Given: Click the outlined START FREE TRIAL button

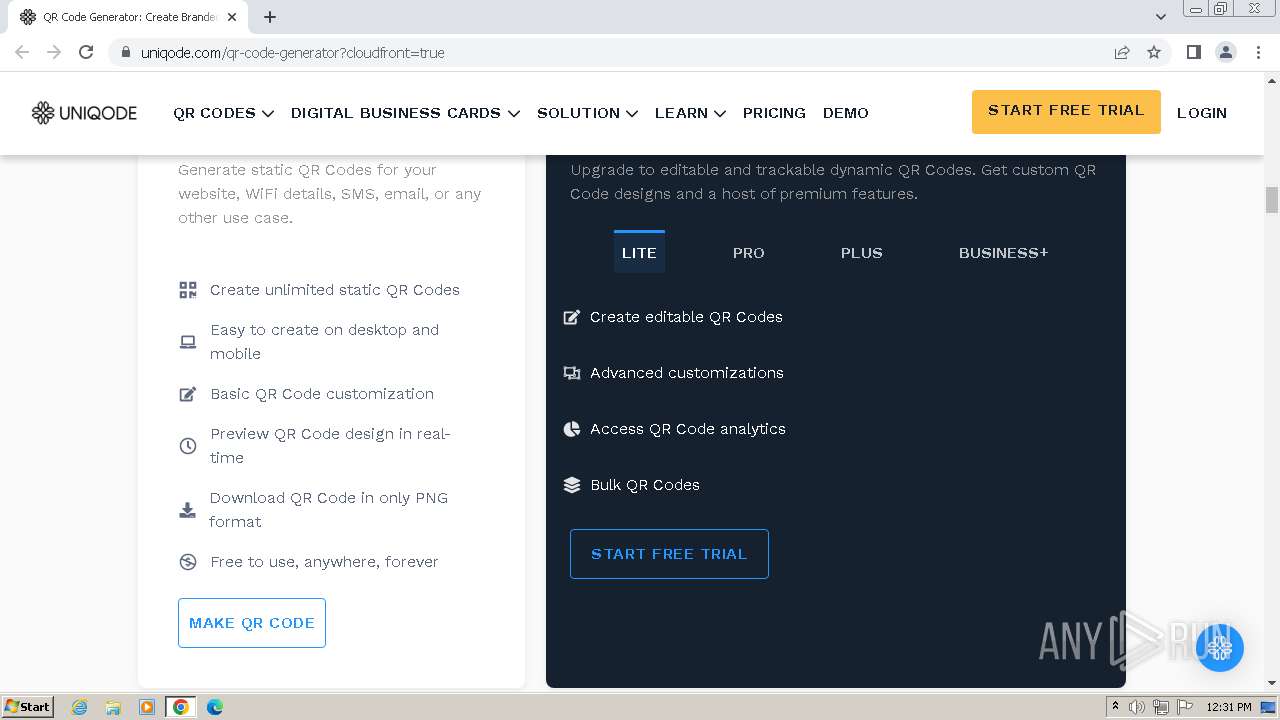Looking at the screenshot, I should (x=669, y=554).
